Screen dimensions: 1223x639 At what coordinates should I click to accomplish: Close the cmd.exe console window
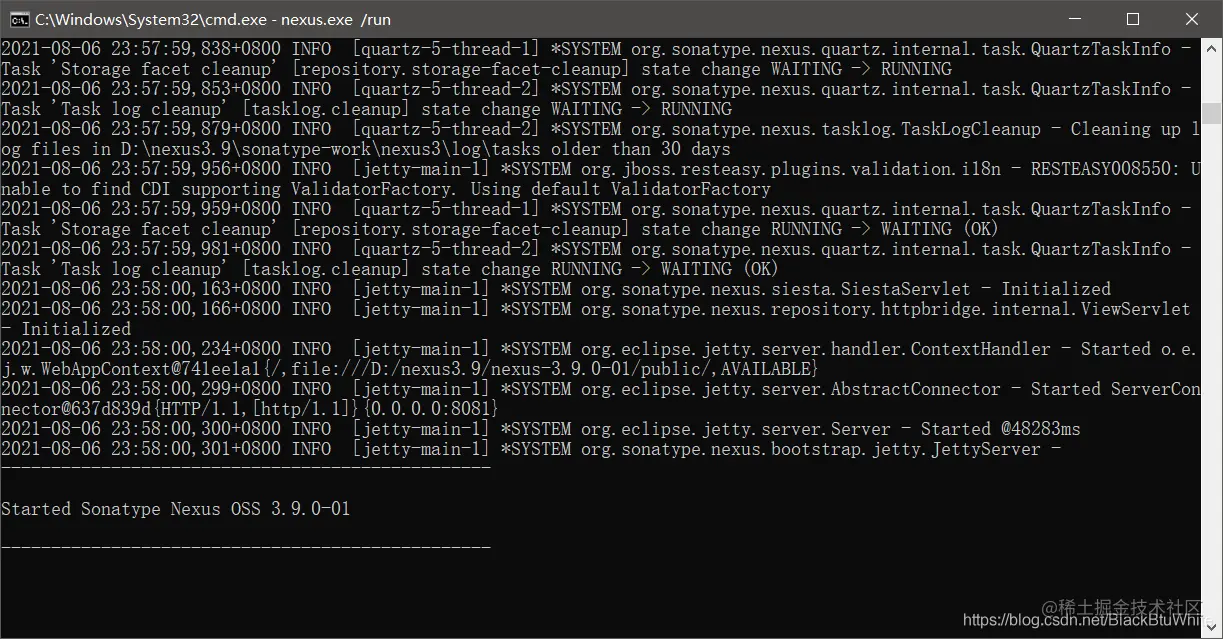[x=1192, y=19]
